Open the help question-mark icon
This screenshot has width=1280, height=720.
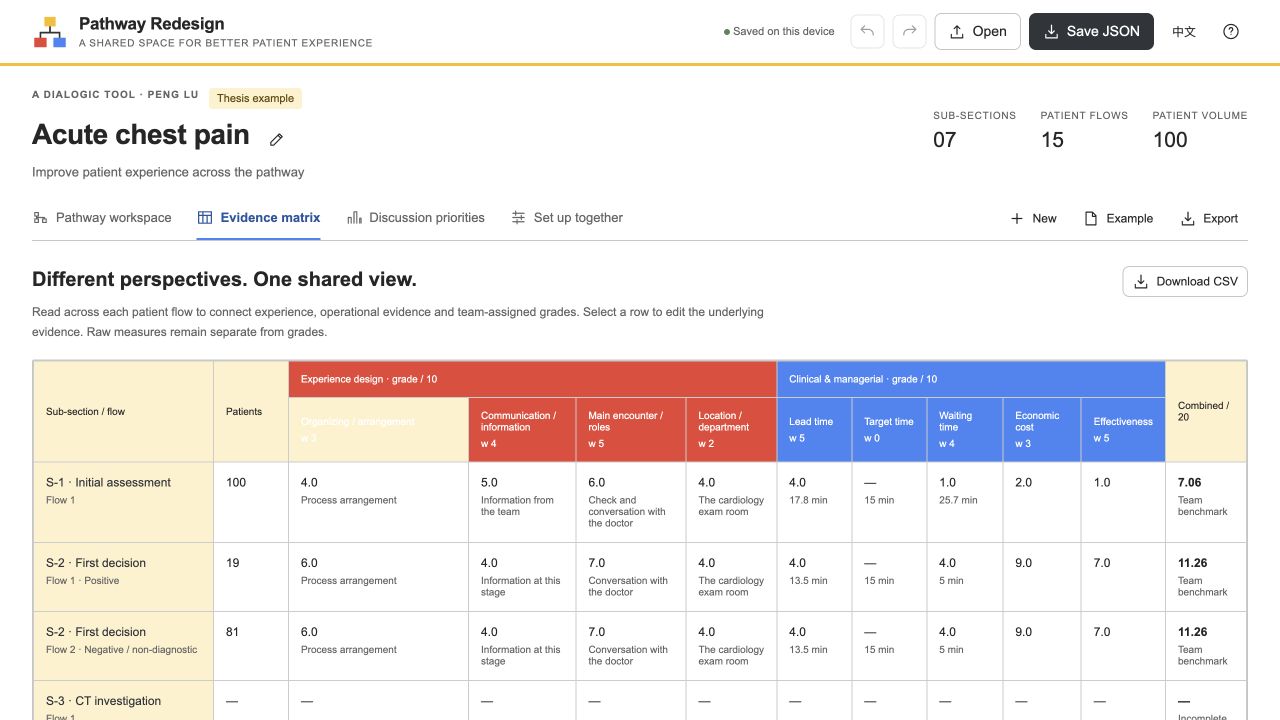pos(1231,31)
